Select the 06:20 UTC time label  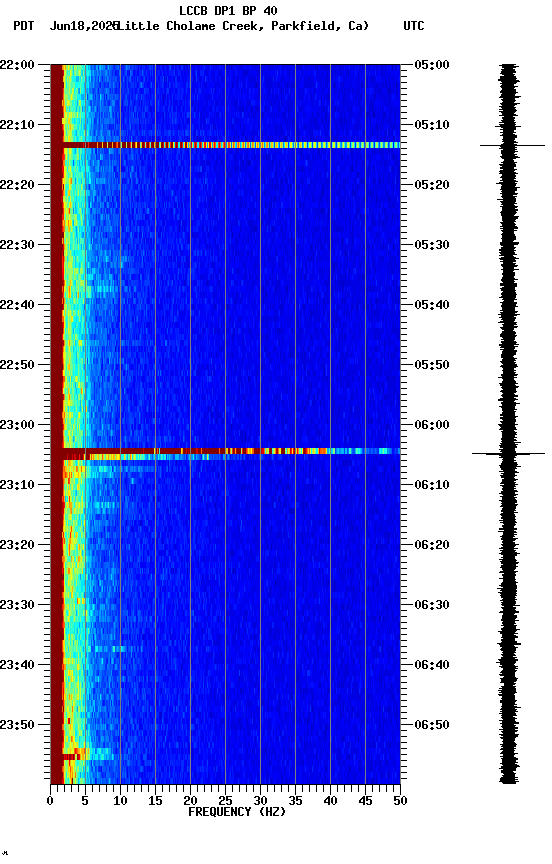[432, 546]
